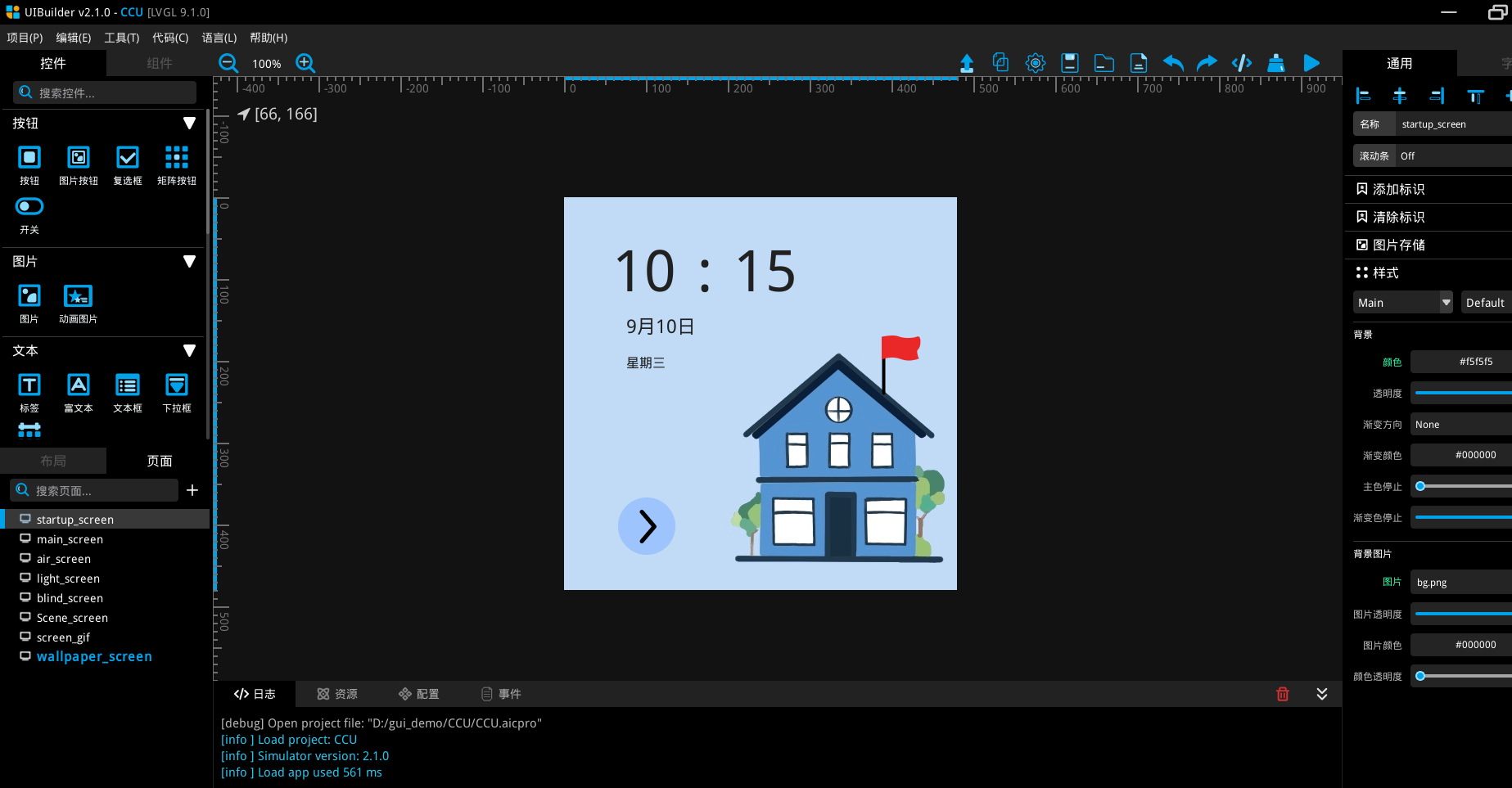The width and height of the screenshot is (1512, 788).
Task: Run the simulator with play icon
Action: point(1311,63)
